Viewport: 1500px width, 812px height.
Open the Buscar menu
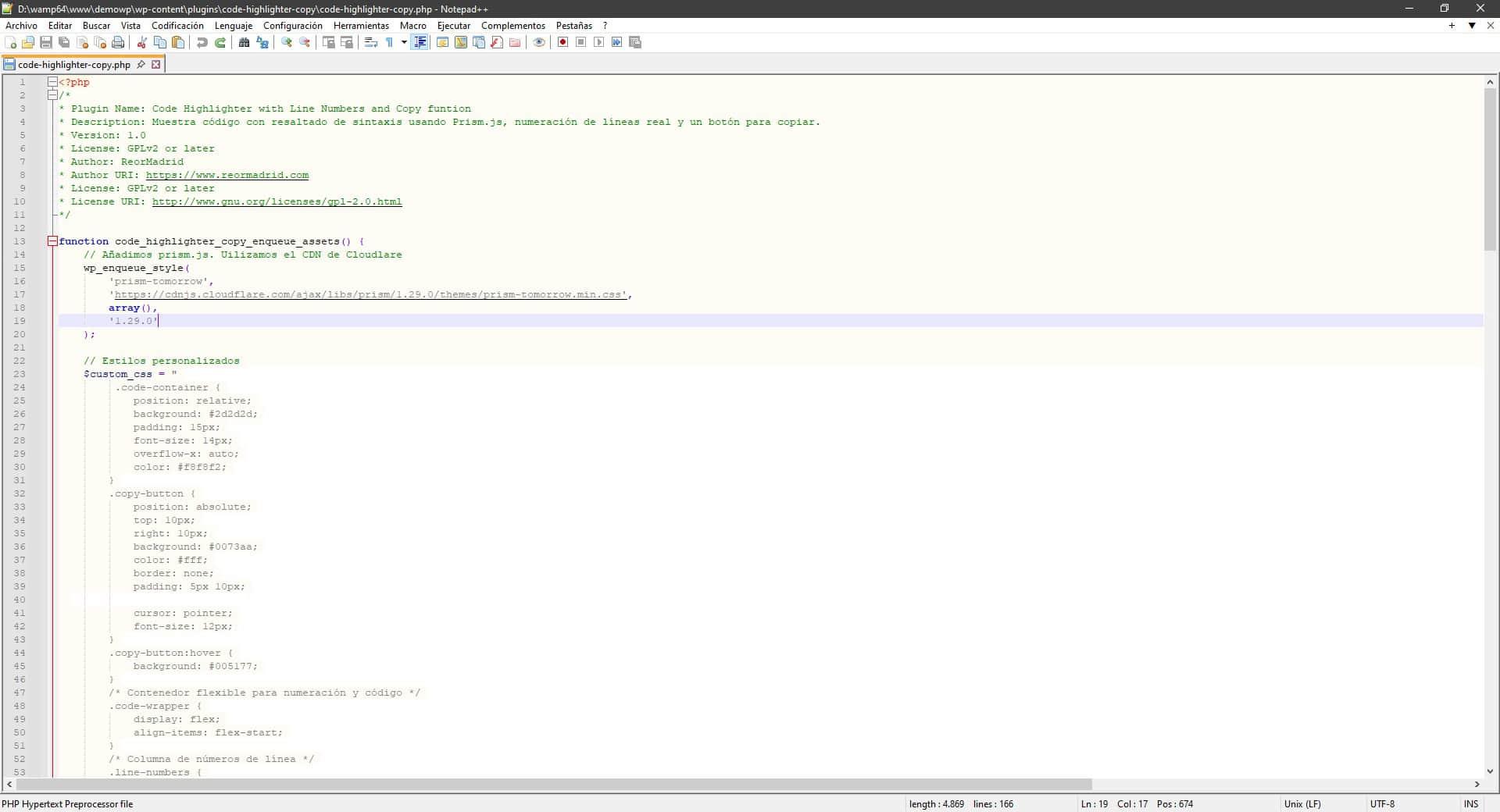point(96,26)
